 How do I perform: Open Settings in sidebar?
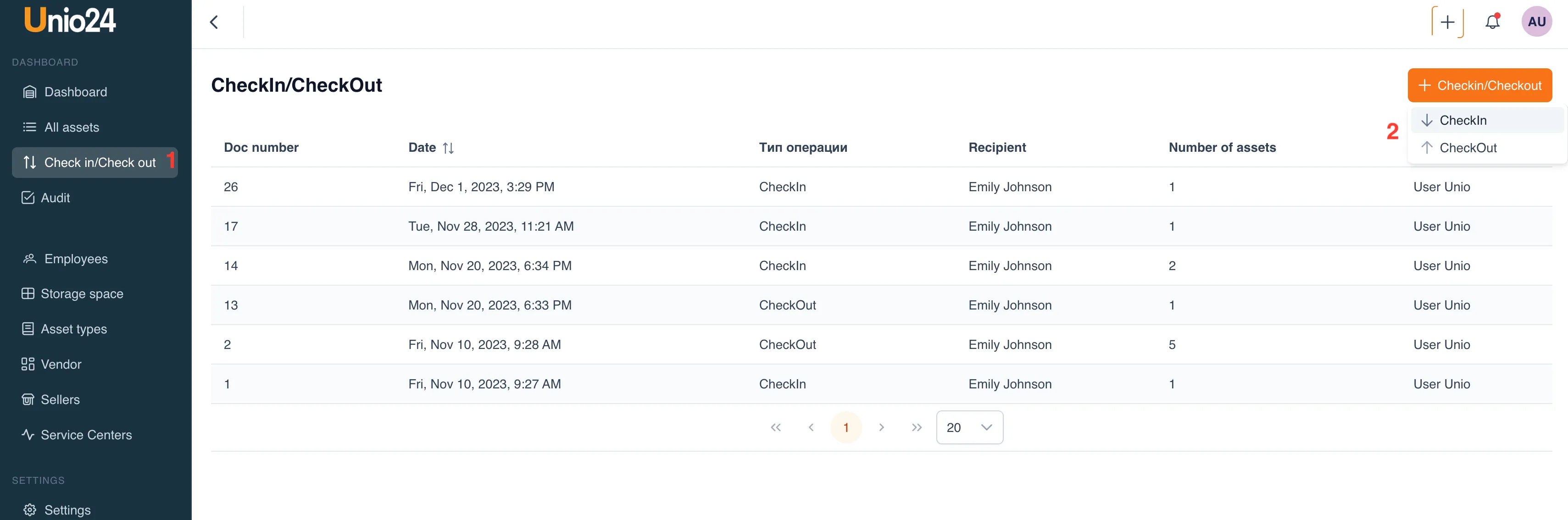[67, 509]
